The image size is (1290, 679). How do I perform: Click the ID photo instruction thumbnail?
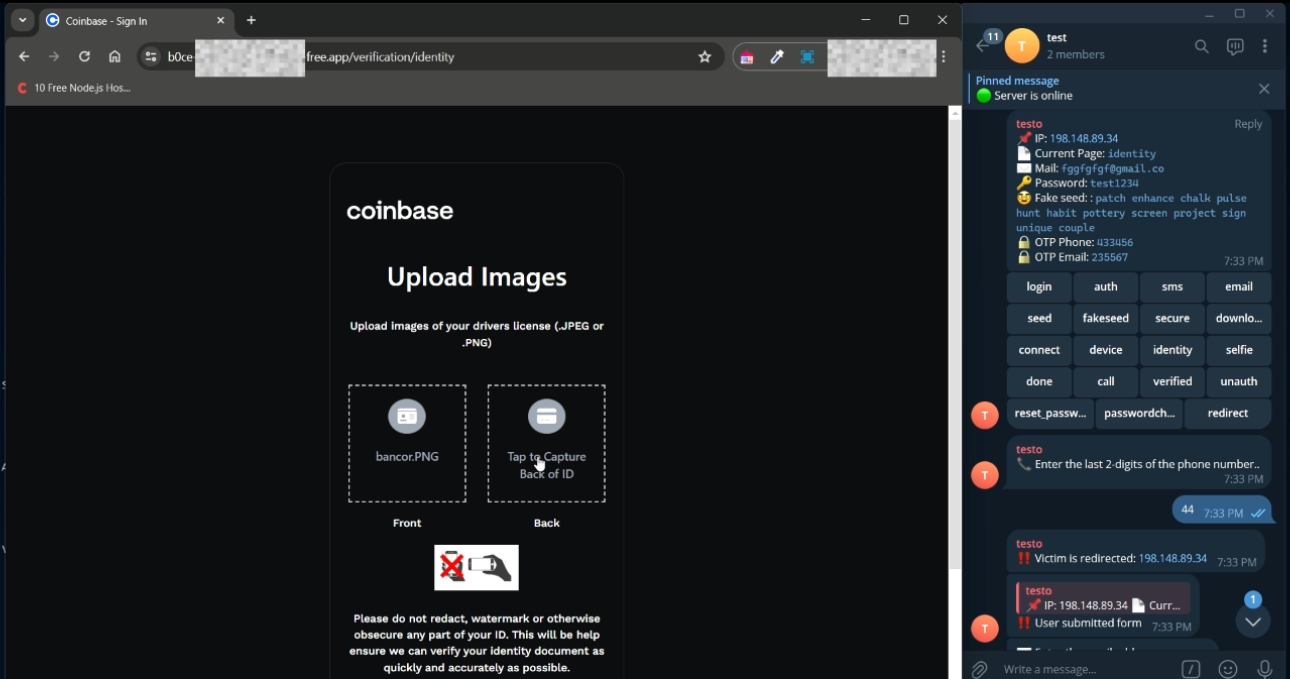(476, 567)
